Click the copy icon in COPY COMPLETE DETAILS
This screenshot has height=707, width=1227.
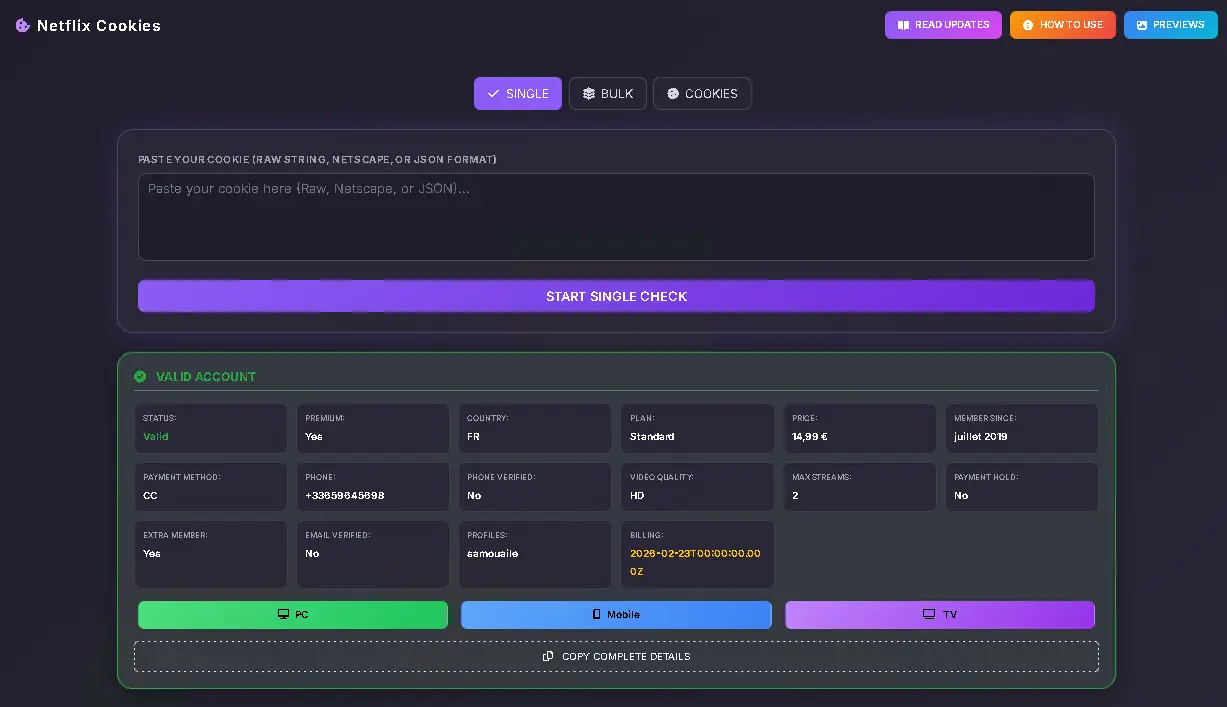[x=548, y=657]
